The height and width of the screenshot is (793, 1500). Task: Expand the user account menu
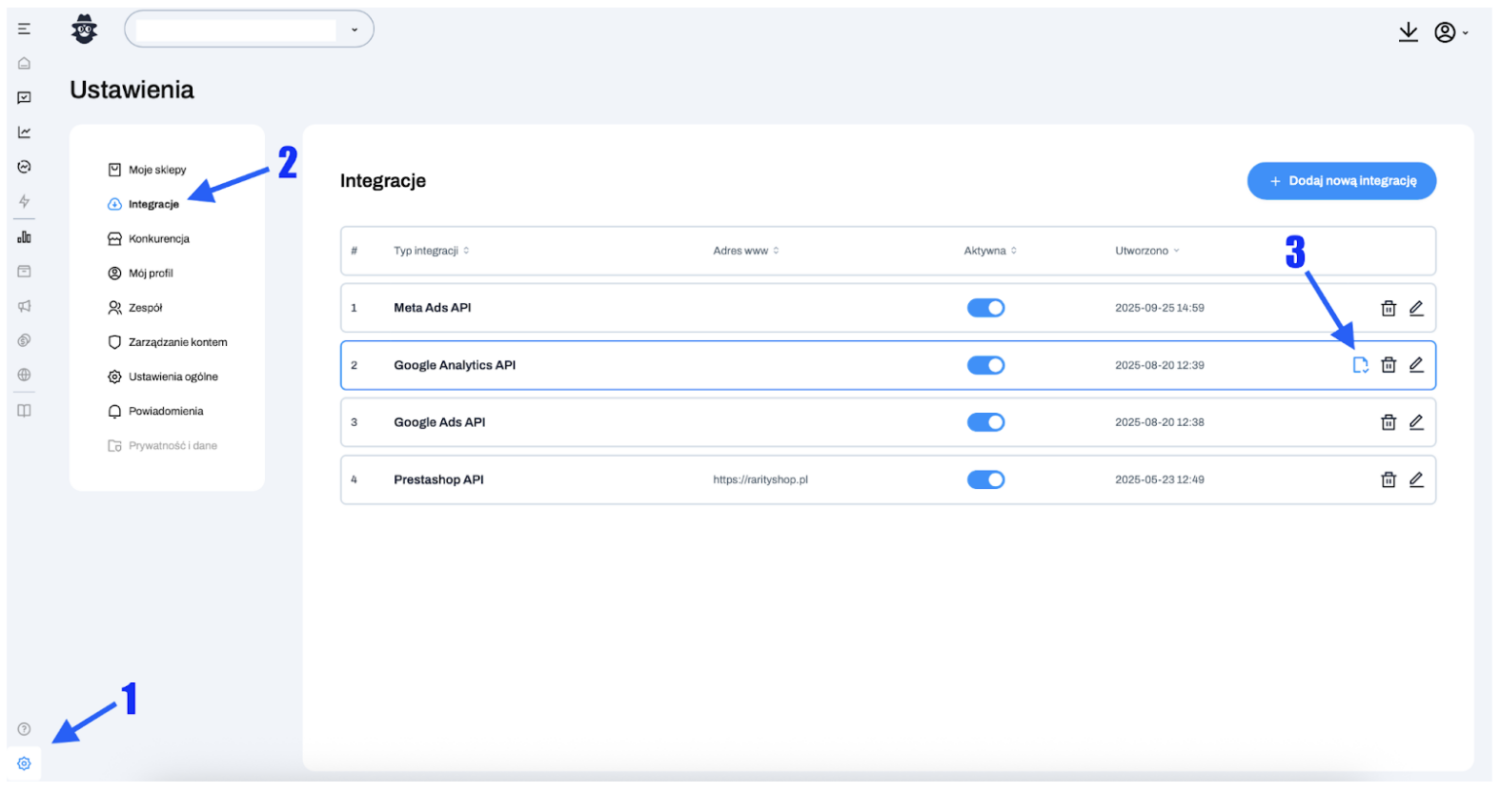tap(1450, 32)
